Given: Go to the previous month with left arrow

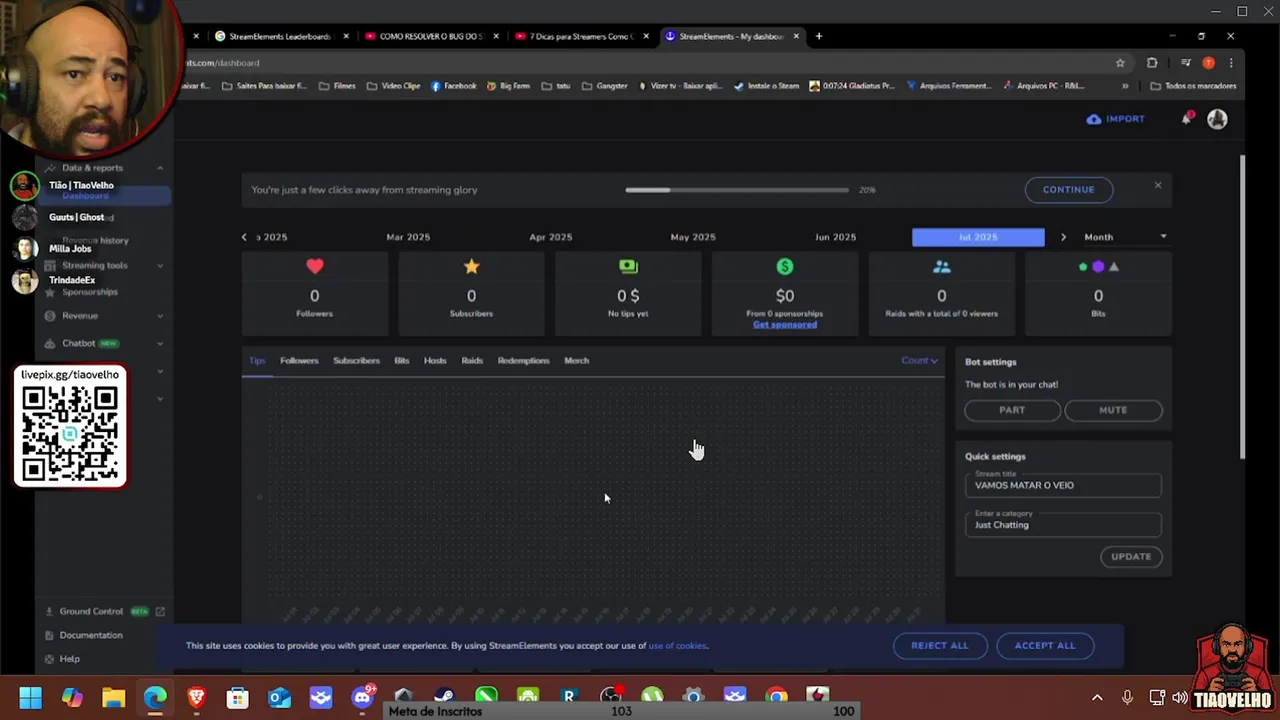Looking at the screenshot, I should 244,237.
